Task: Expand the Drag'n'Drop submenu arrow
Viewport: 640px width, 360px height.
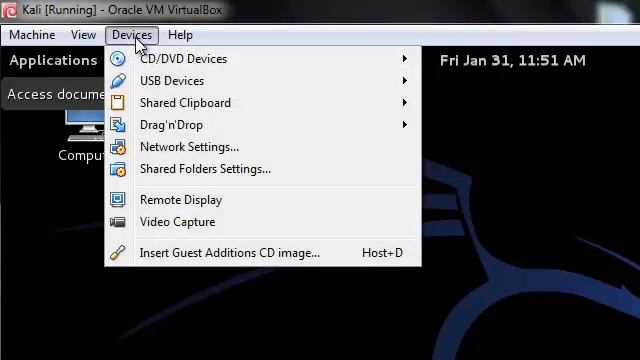Action: (404, 124)
